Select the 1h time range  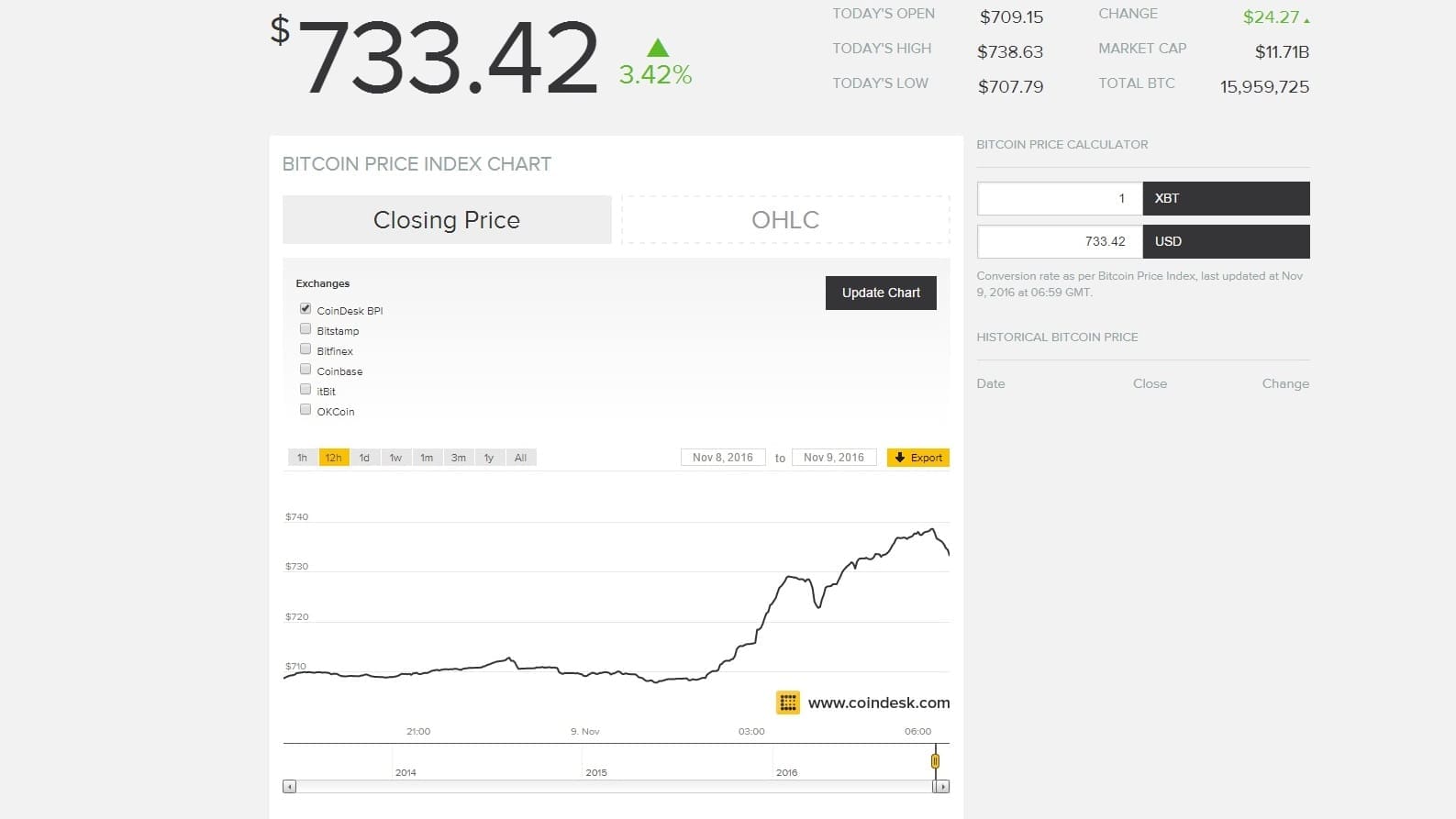pos(302,458)
